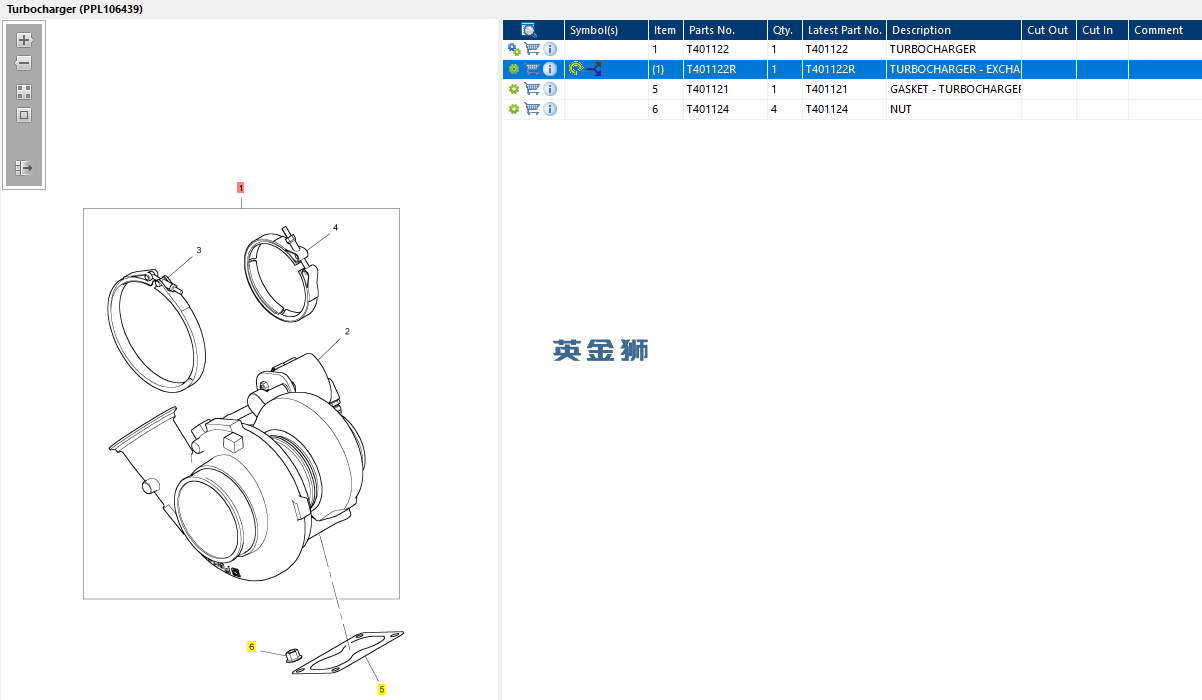This screenshot has height=700, width=1202.
Task: Sort by the Symbol(s) column header
Action: point(606,30)
